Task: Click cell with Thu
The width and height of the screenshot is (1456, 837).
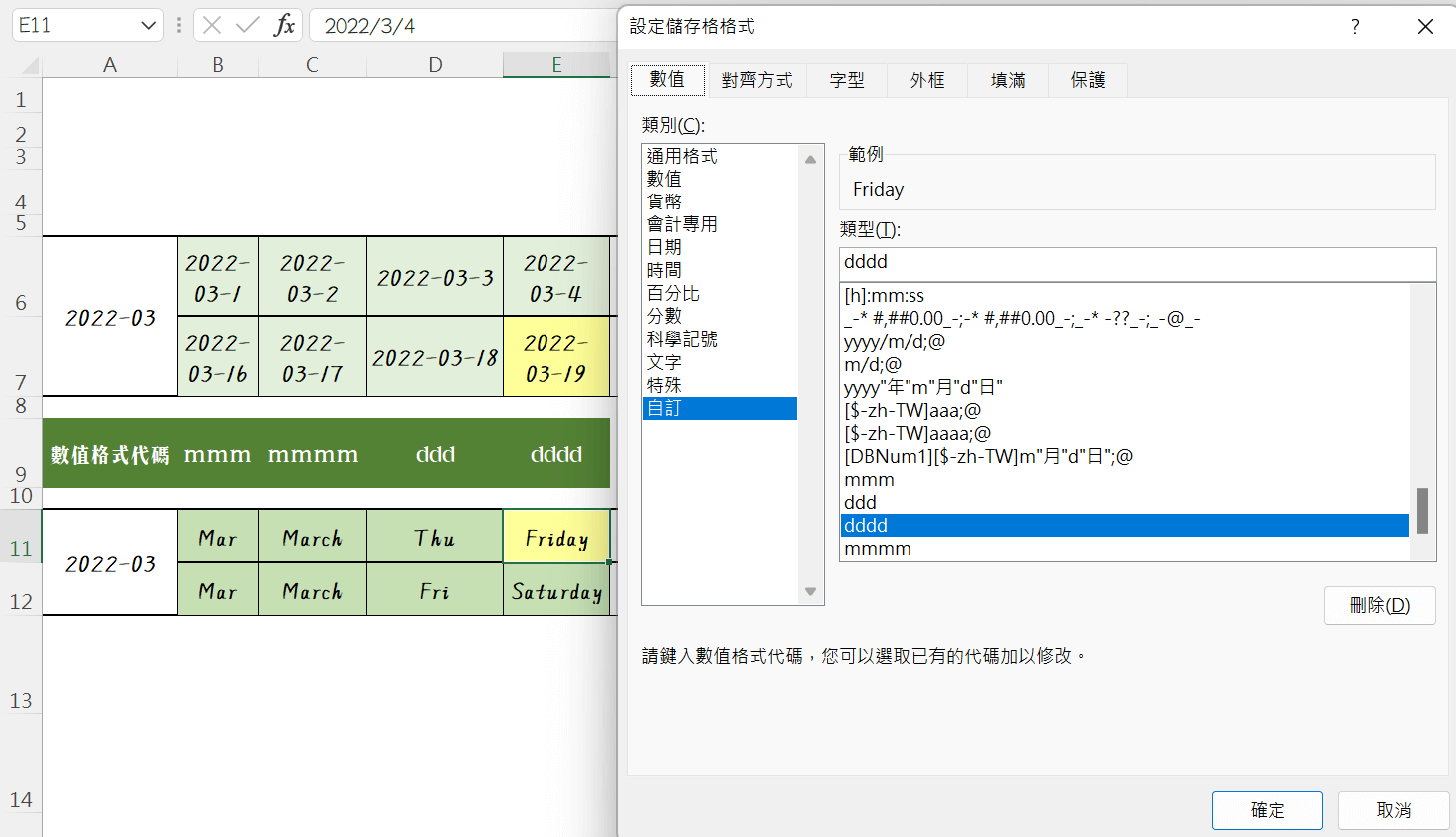Action: pos(435,537)
